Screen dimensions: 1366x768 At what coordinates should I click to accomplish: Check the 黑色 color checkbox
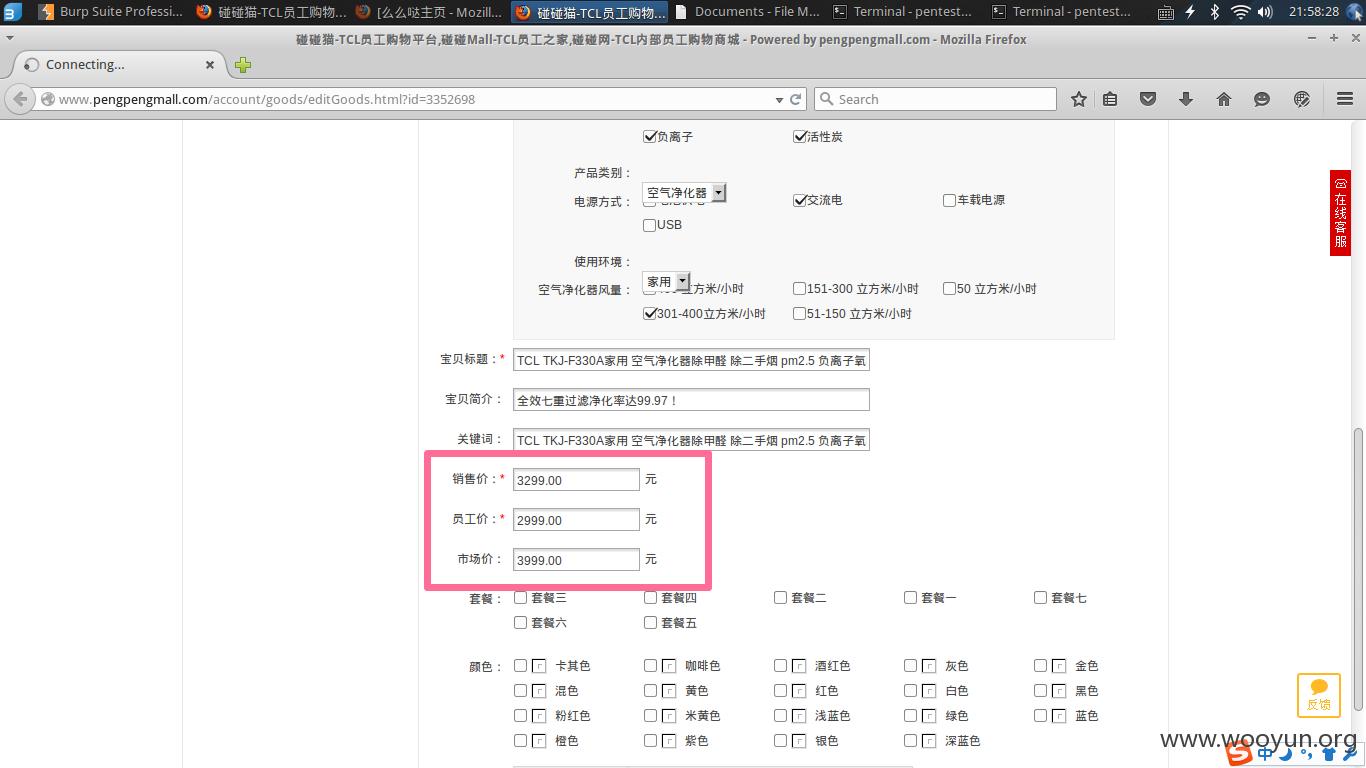click(x=1040, y=690)
